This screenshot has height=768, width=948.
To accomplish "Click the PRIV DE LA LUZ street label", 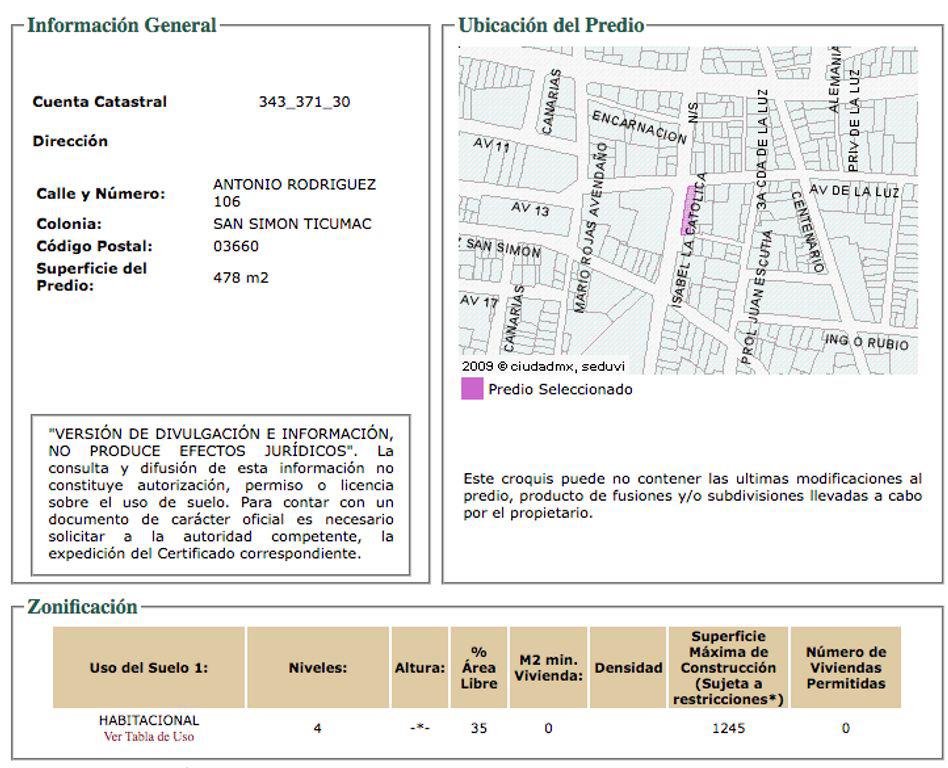I will click(x=854, y=120).
